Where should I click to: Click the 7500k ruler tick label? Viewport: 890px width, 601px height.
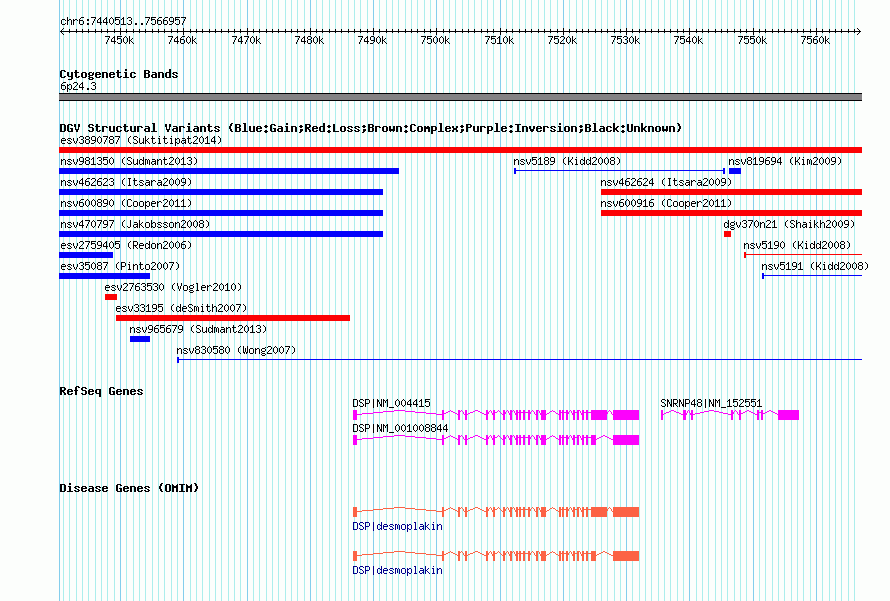point(435,40)
